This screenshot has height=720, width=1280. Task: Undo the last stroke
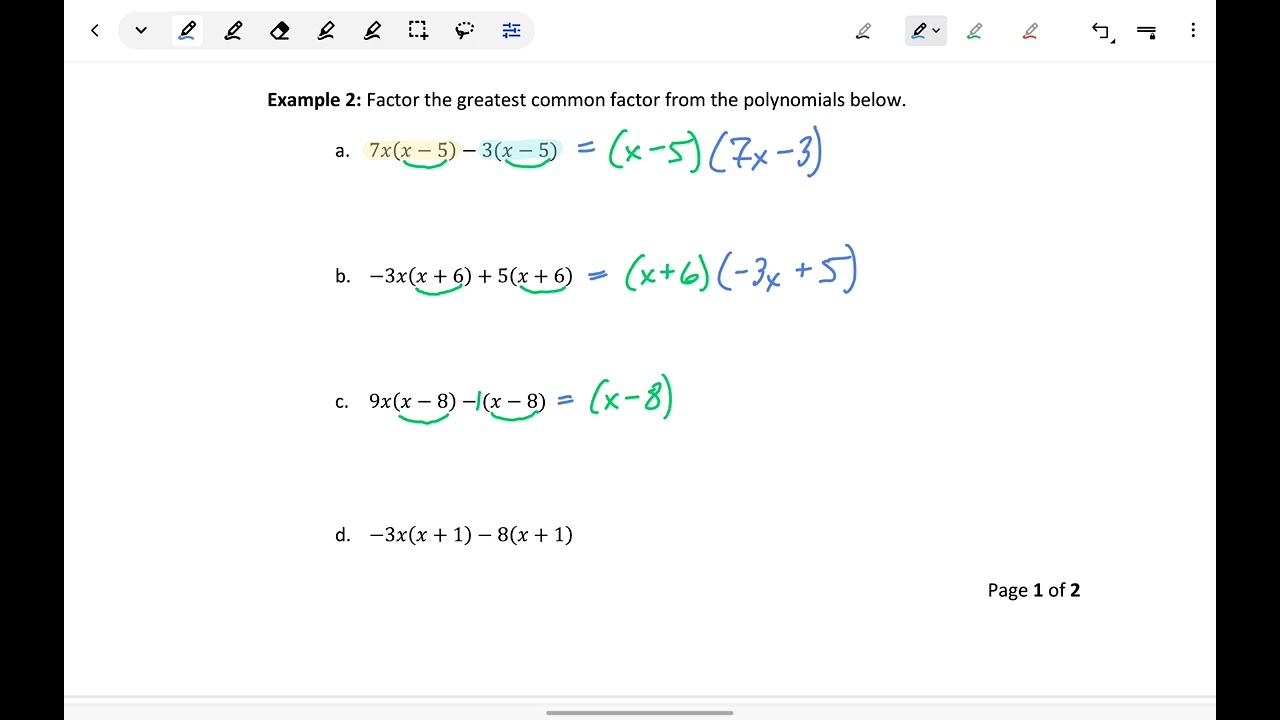coord(1102,31)
